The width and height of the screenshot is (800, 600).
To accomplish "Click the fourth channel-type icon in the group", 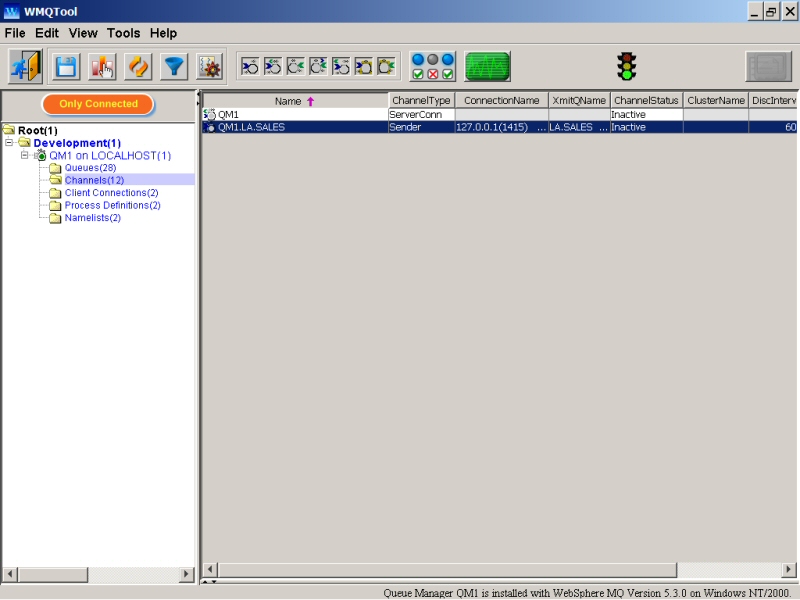I will coord(318,66).
